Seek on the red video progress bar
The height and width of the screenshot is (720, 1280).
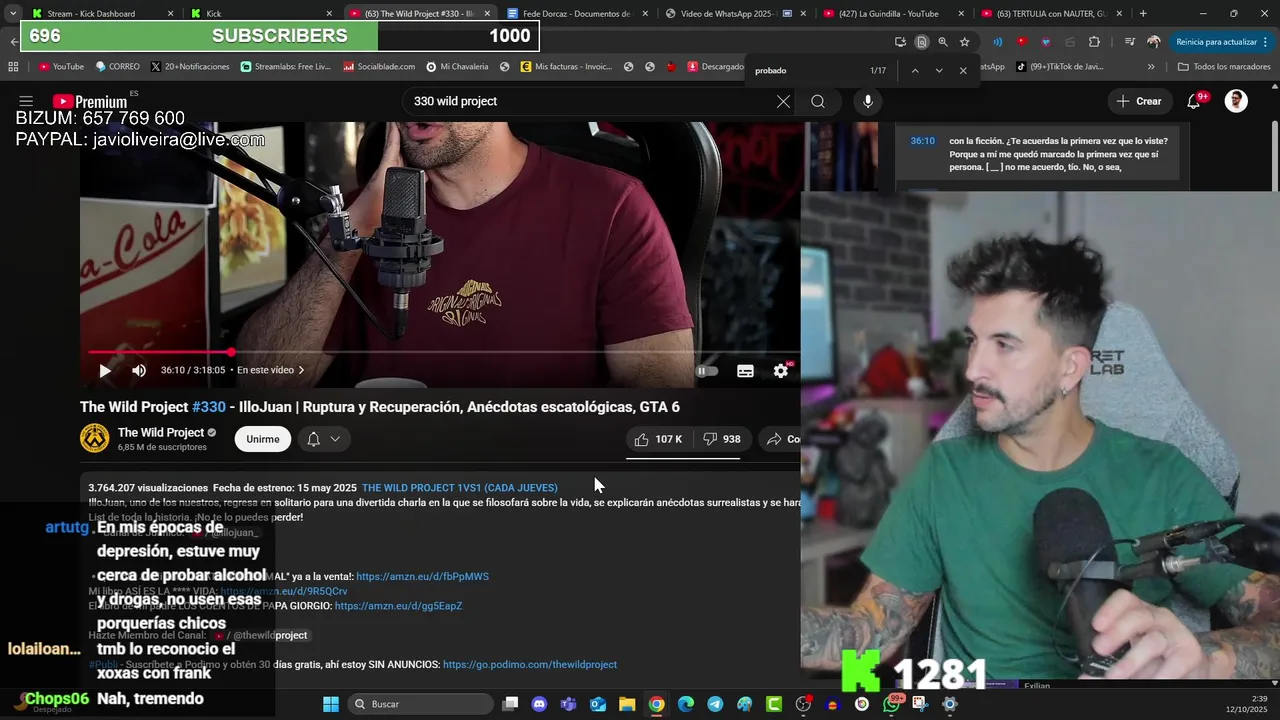pyautogui.click(x=444, y=352)
